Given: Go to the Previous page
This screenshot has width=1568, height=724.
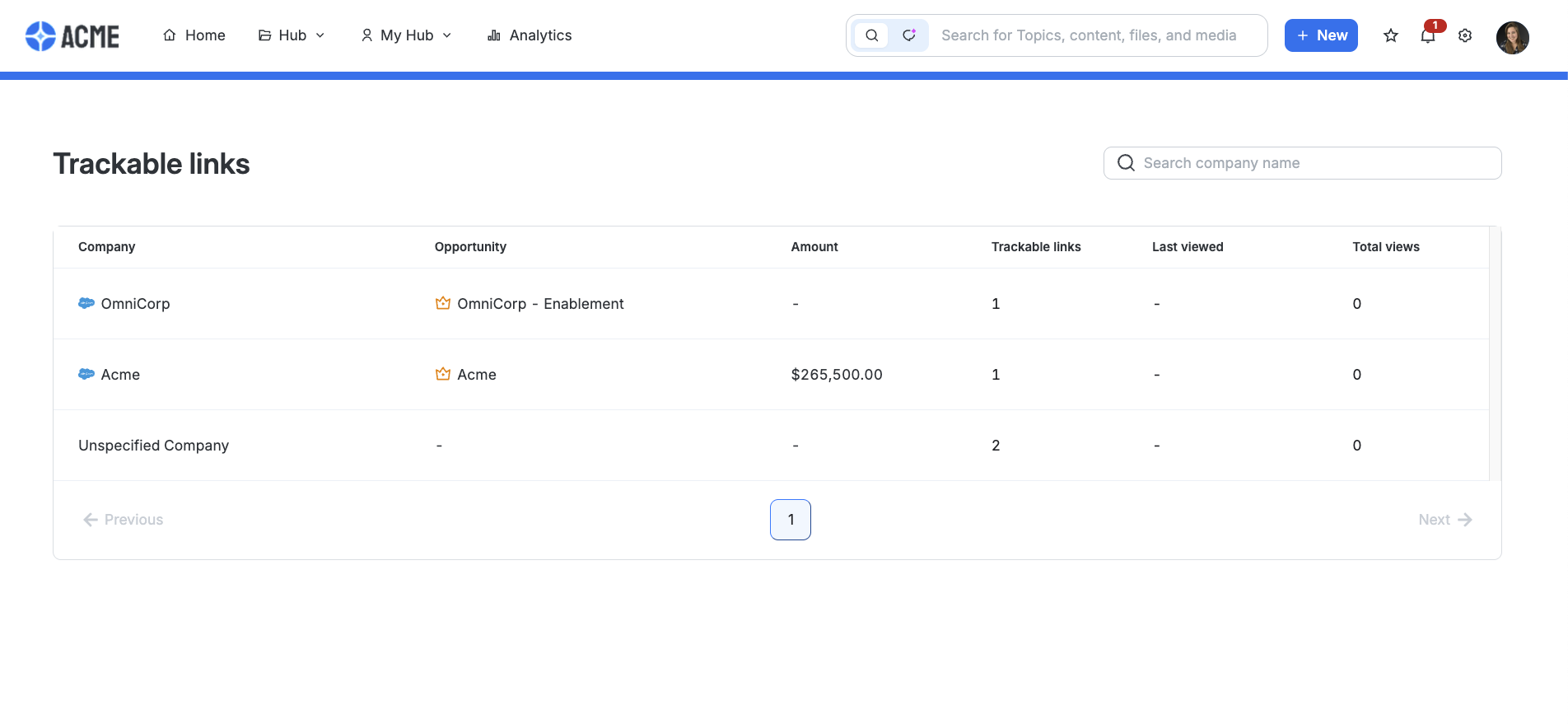Looking at the screenshot, I should [x=123, y=520].
